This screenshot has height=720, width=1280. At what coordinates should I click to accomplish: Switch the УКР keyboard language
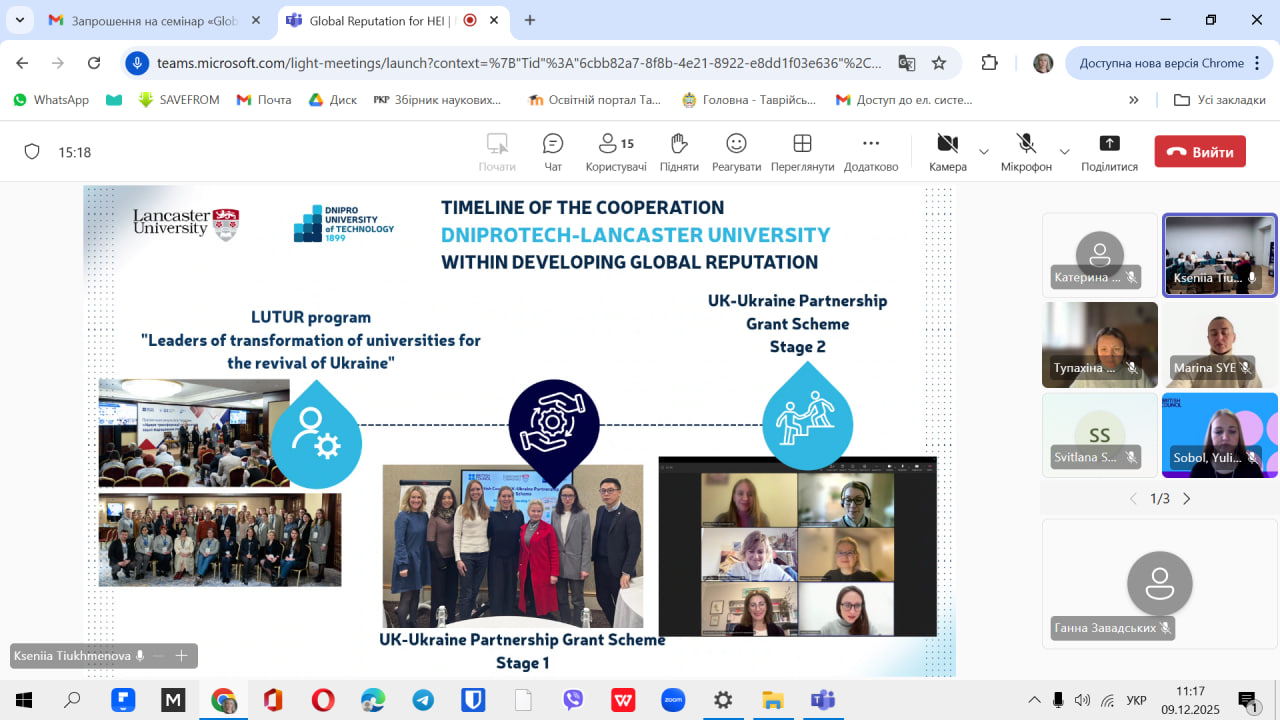(x=1136, y=700)
